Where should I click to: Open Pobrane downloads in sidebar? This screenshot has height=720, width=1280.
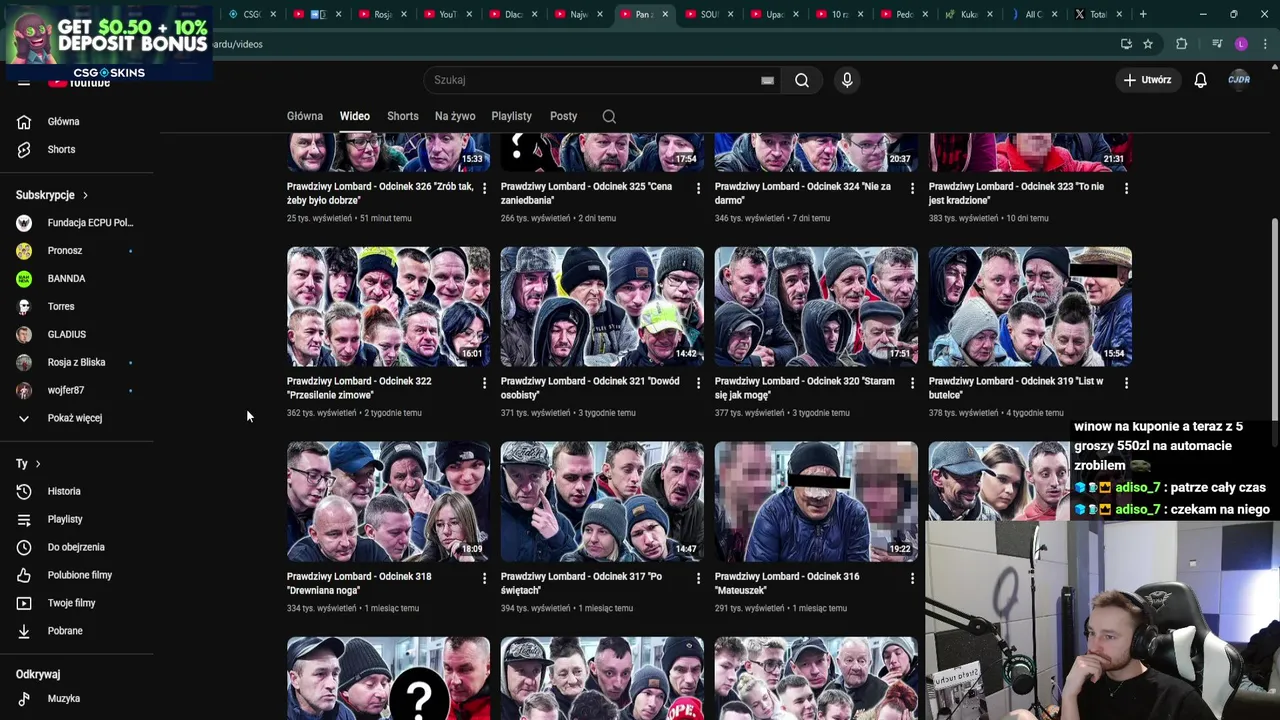tap(65, 632)
